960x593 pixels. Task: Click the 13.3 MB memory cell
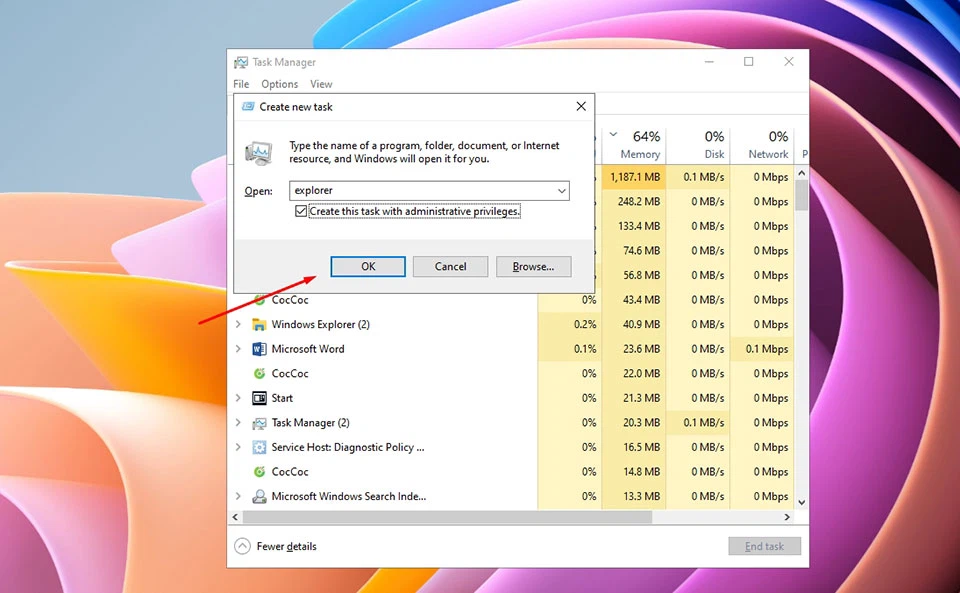point(634,496)
